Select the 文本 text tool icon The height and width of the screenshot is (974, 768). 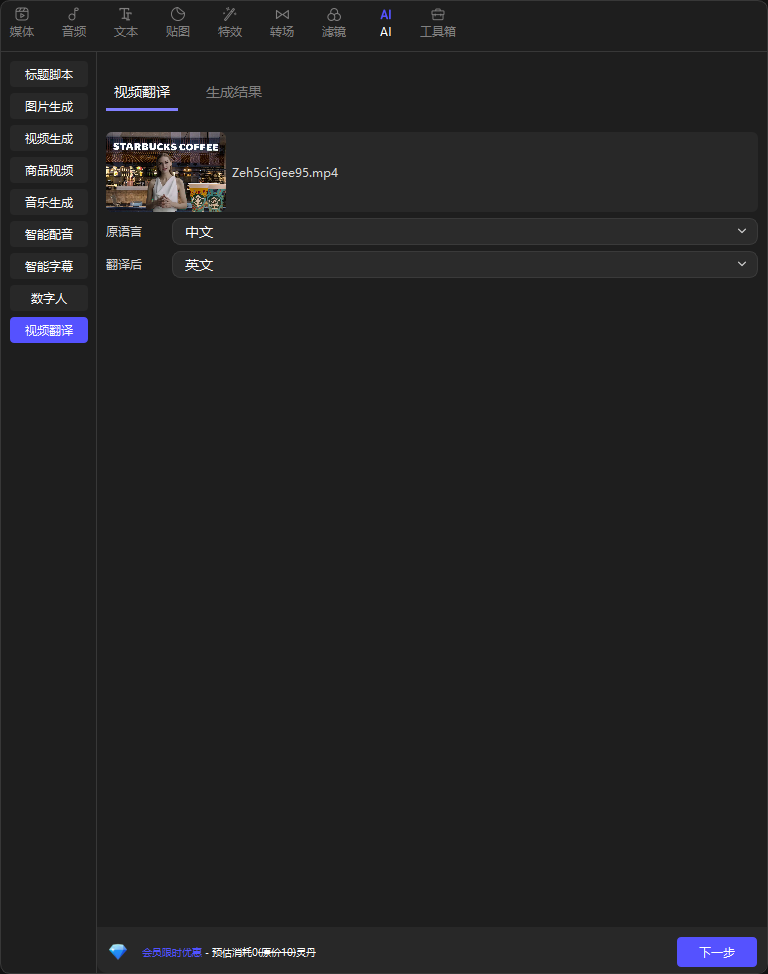(126, 15)
